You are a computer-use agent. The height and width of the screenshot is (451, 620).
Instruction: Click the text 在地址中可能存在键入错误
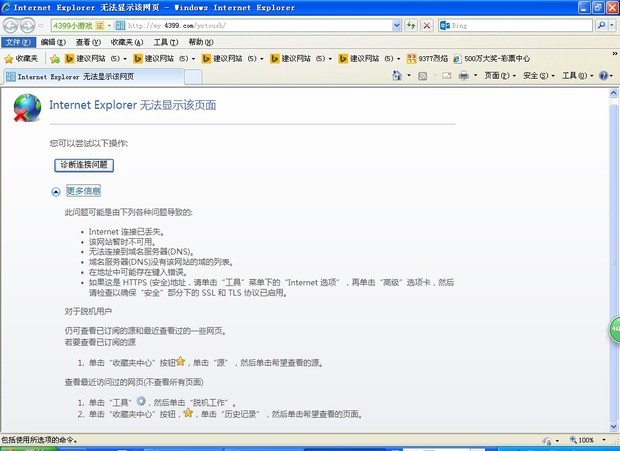(x=138, y=272)
